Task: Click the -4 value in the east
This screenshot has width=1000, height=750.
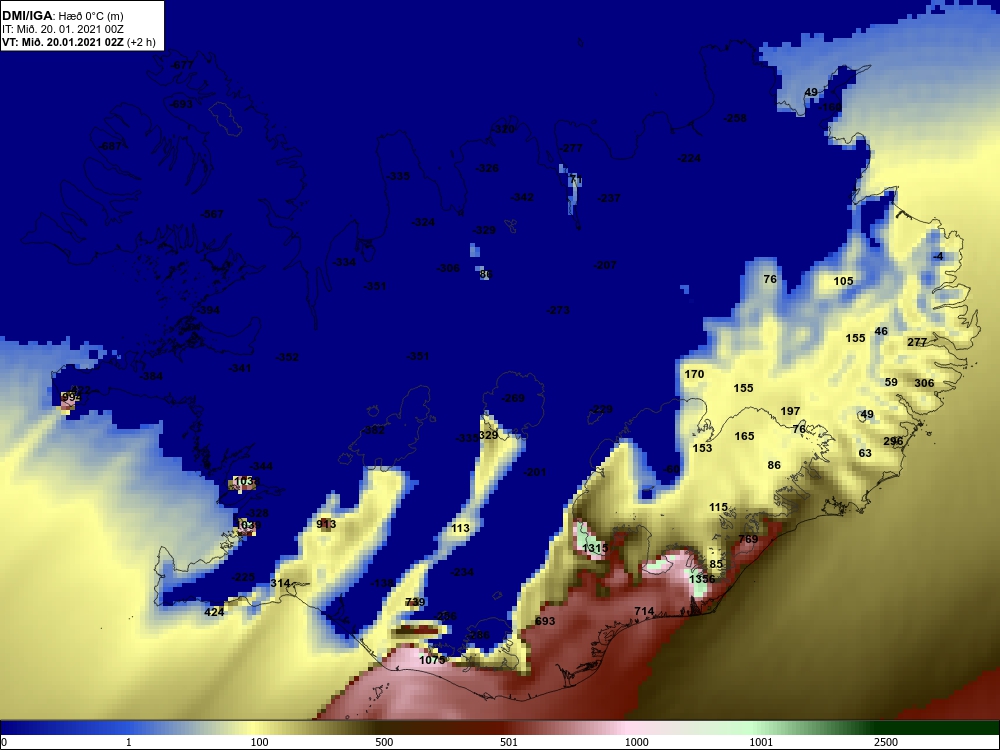Action: click(x=938, y=256)
